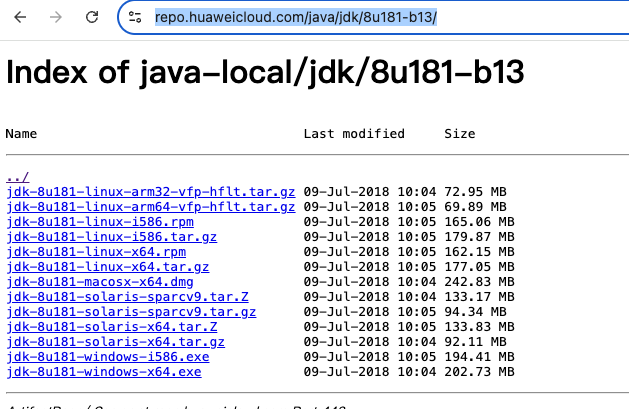Download jdk-8u181-linux-x64.tar.gz
629x409 pixels.
(108, 267)
